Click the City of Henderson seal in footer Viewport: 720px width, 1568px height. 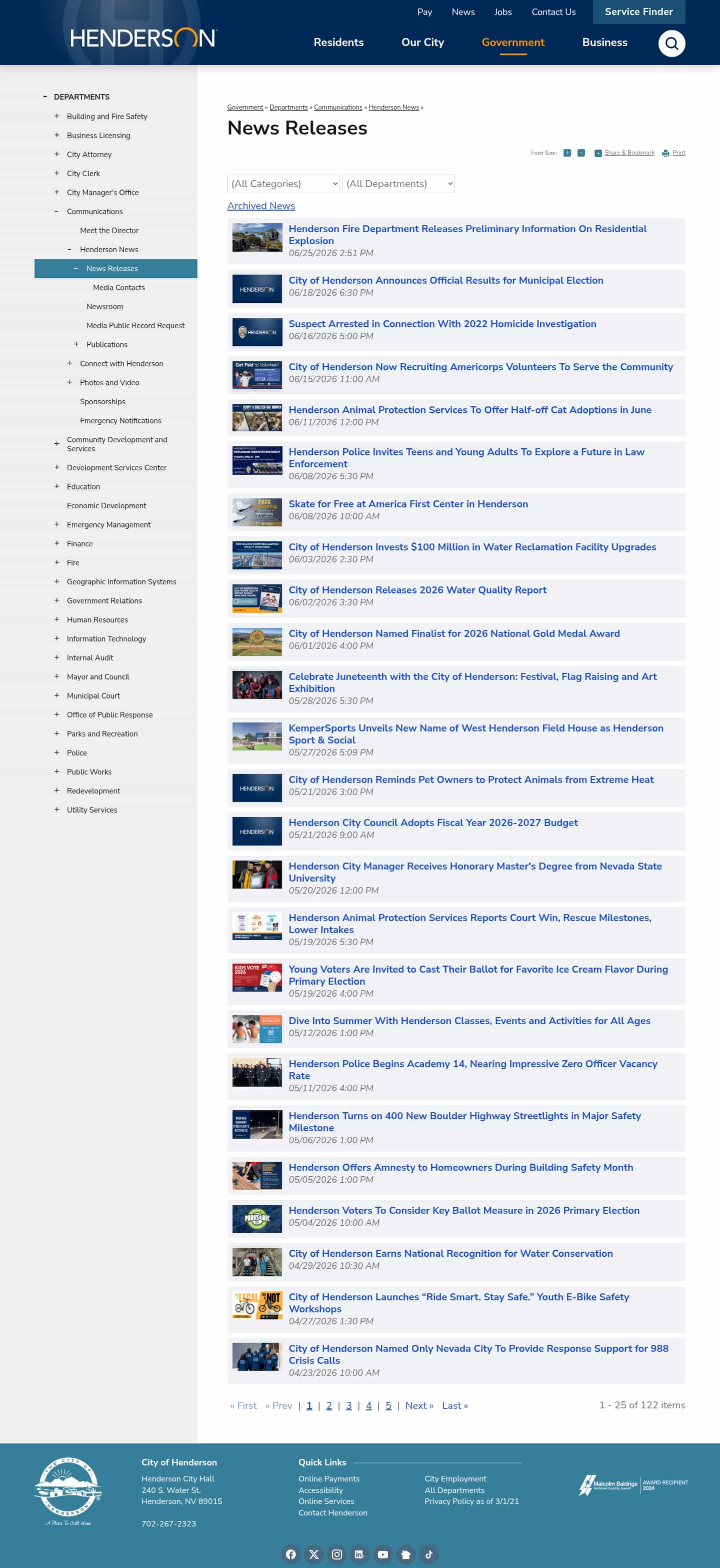pyautogui.click(x=68, y=1491)
